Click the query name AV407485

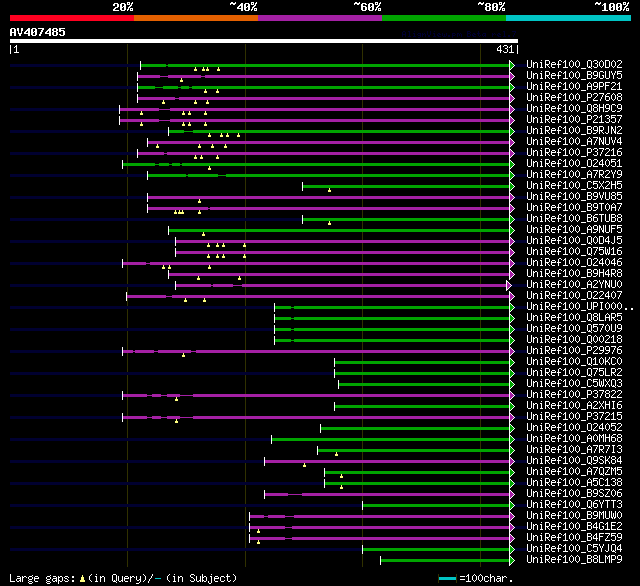(x=38, y=32)
